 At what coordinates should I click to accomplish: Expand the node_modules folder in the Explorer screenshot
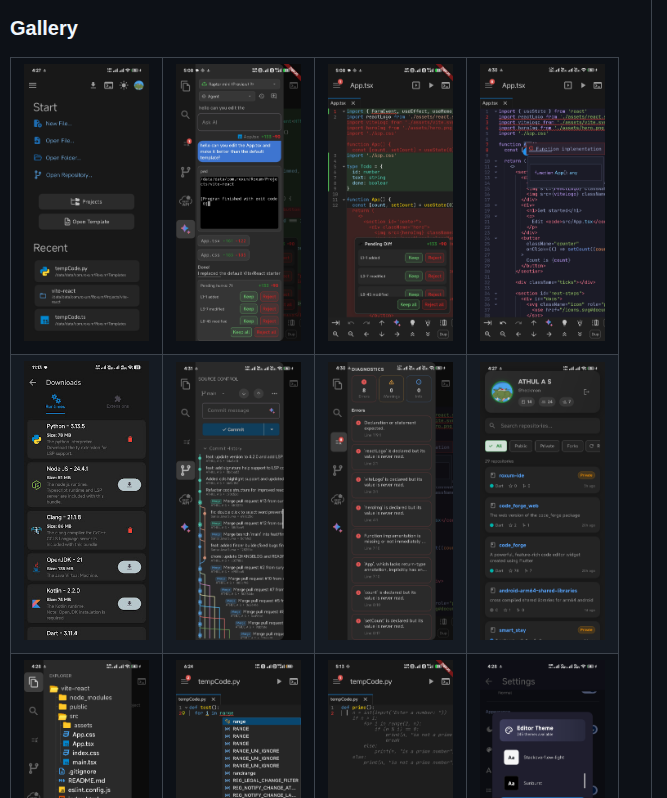pyautogui.click(x=85, y=698)
